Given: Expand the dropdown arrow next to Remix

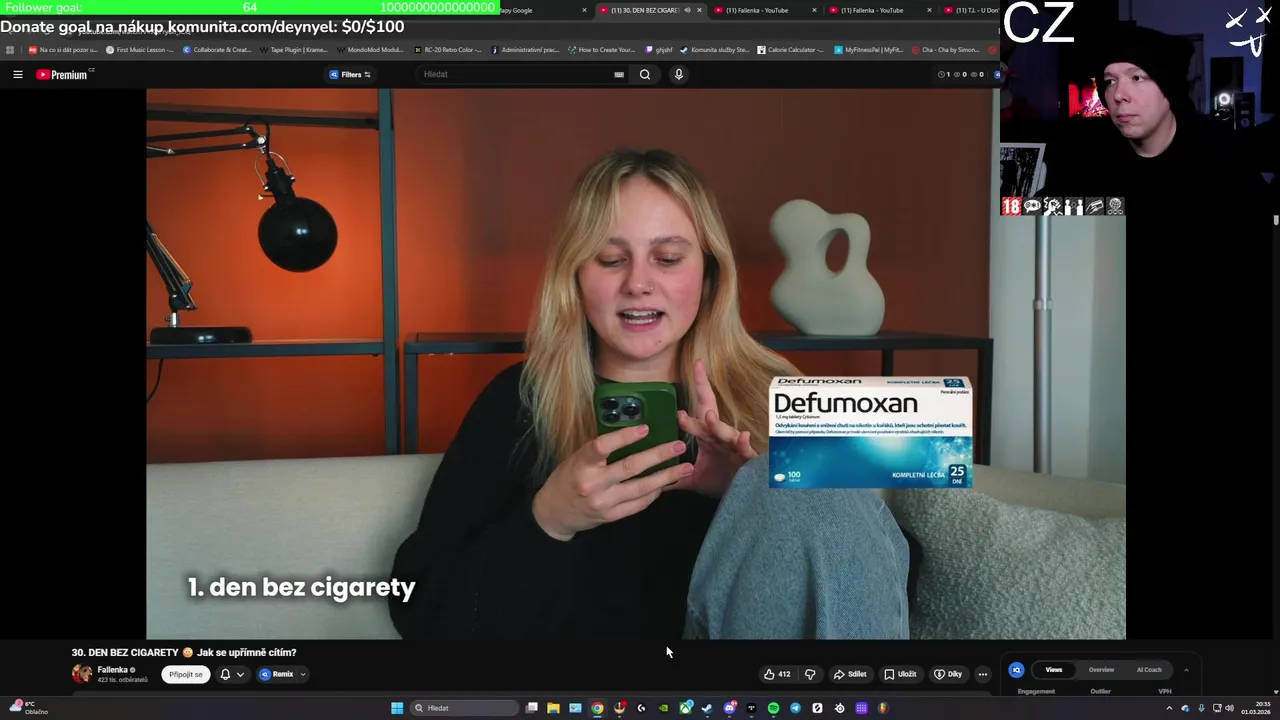Looking at the screenshot, I should pos(302,674).
